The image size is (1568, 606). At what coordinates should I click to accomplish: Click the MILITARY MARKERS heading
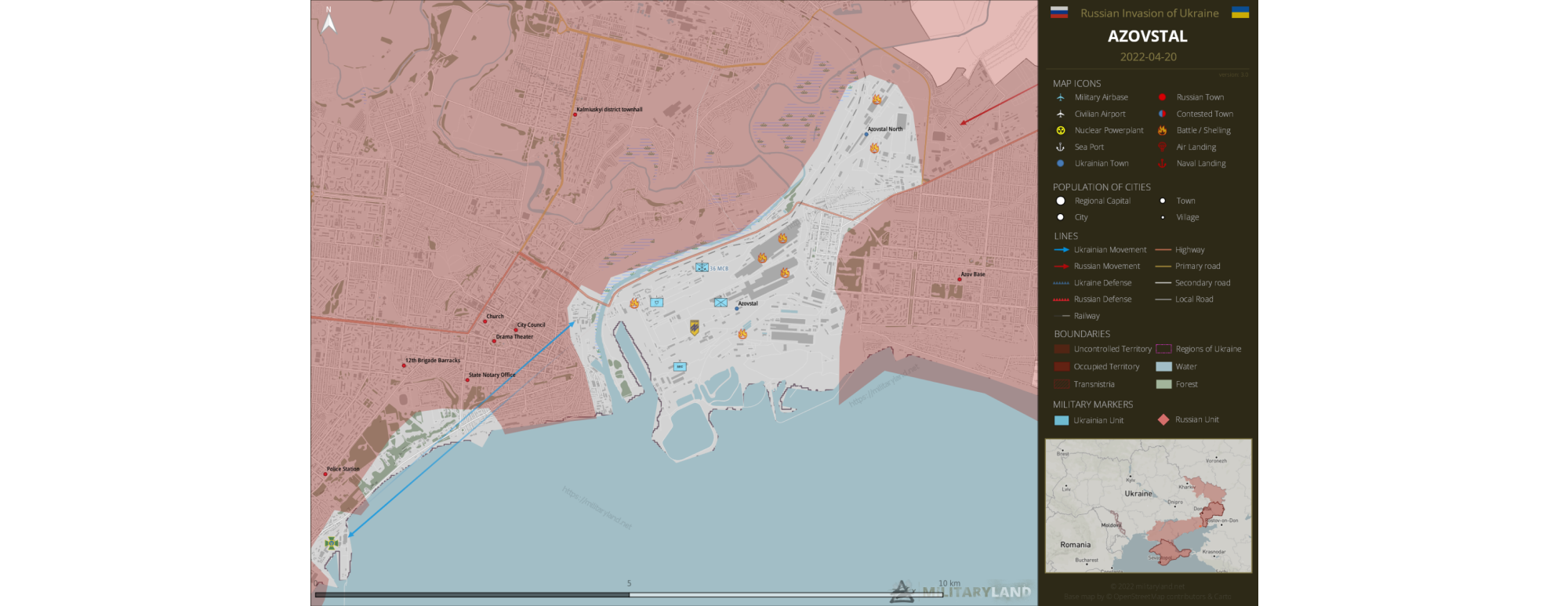(1093, 405)
